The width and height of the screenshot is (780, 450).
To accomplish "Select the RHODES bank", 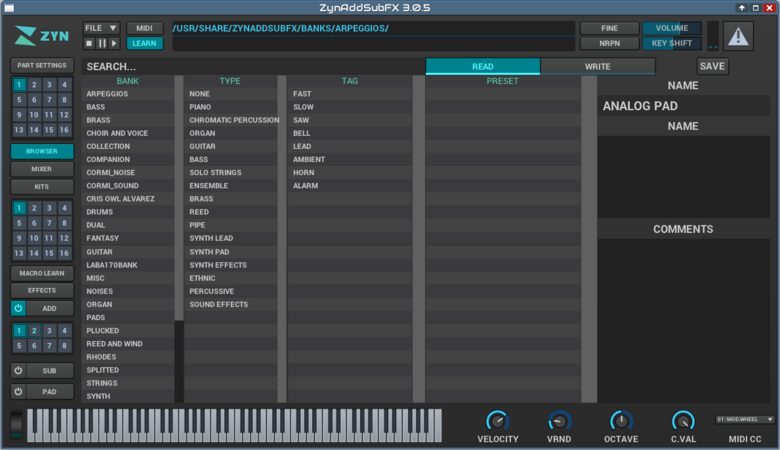I will tap(128, 357).
